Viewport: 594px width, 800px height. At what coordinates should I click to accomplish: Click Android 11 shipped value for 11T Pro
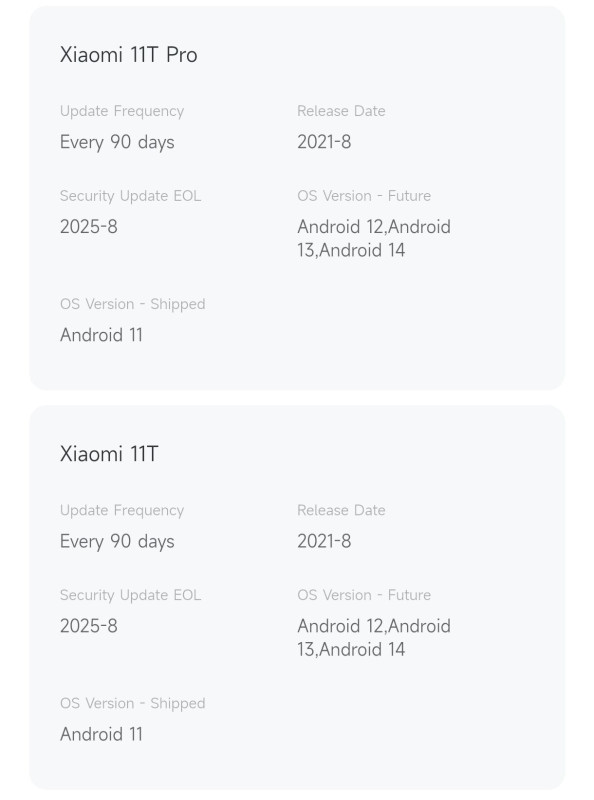point(101,335)
